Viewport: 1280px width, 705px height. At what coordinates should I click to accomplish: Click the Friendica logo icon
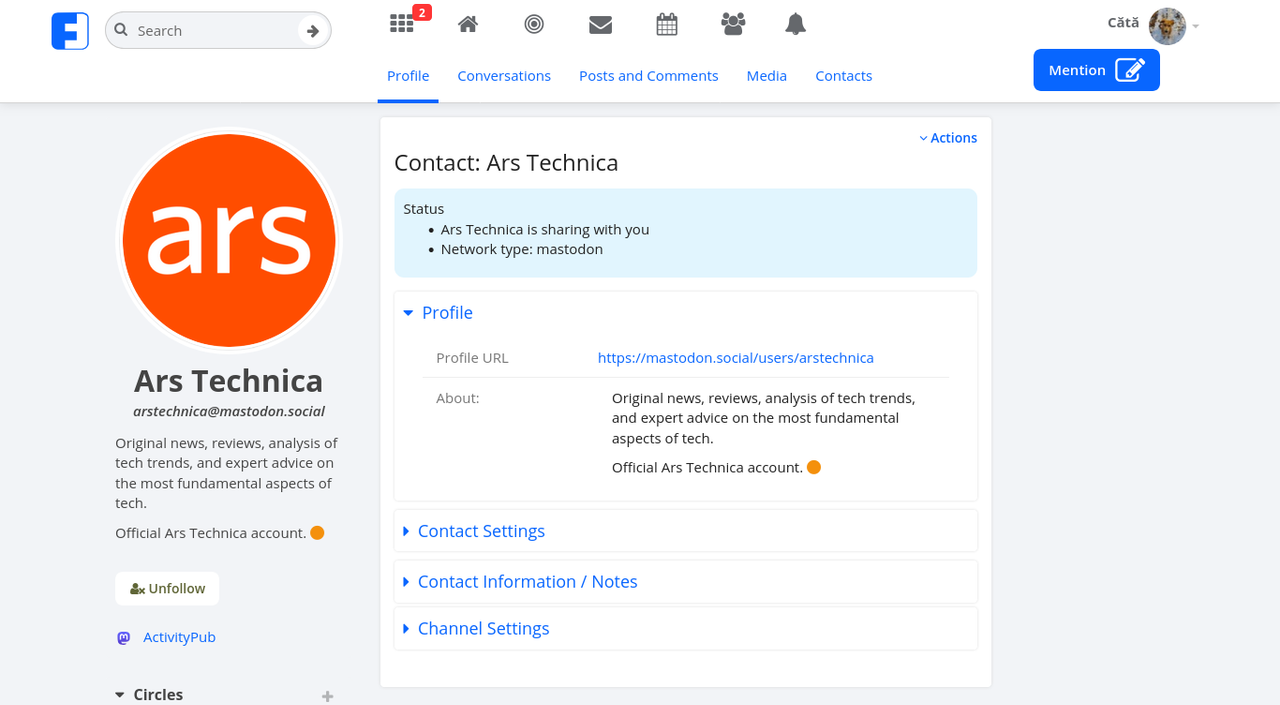point(70,31)
